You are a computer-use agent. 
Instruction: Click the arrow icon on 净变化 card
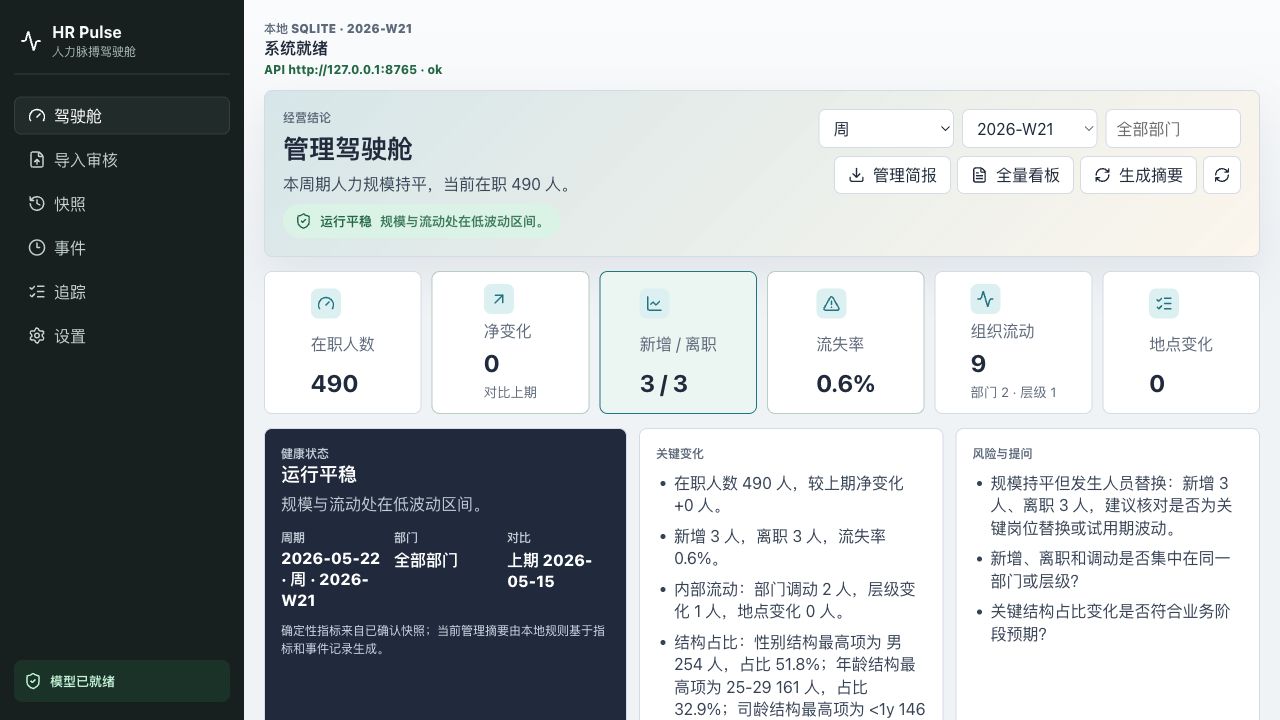pyautogui.click(x=498, y=299)
